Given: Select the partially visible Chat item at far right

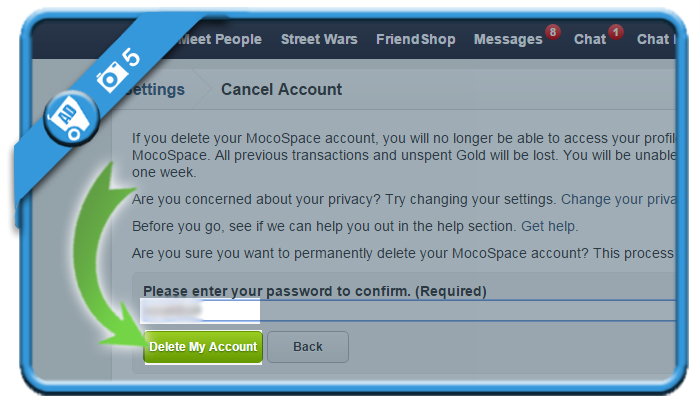Looking at the screenshot, I should coord(656,39).
